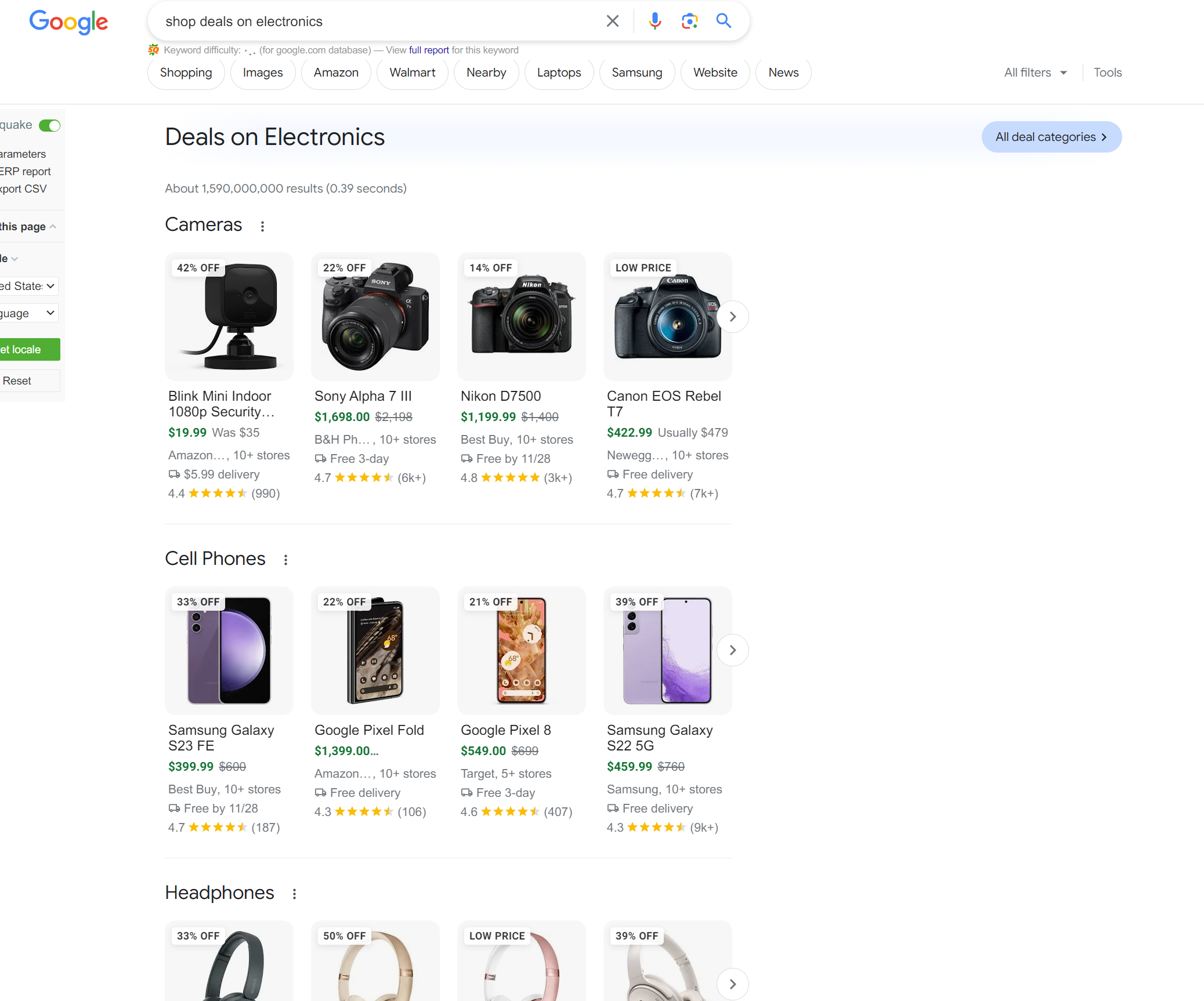Image resolution: width=1204 pixels, height=1001 pixels.
Task: Show next Cell Phones deals with arrow
Action: tap(732, 650)
